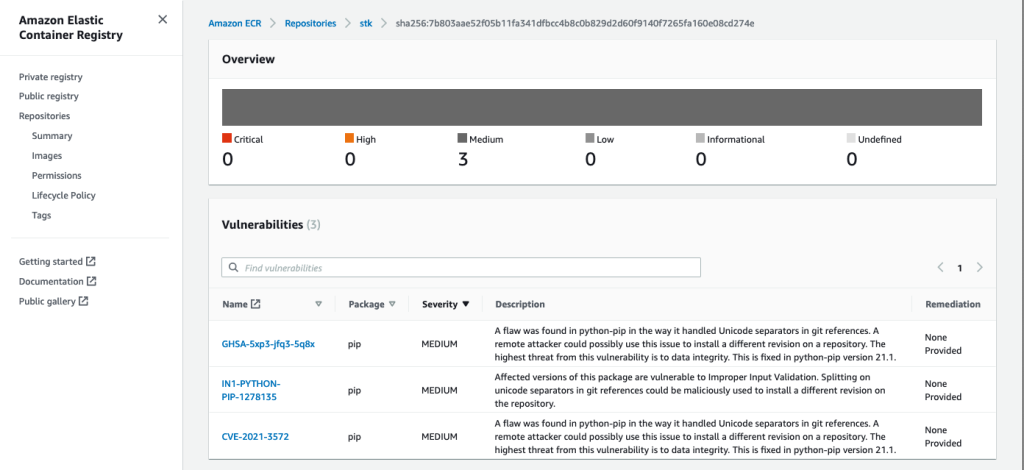Open Tags in the sidebar
The height and width of the screenshot is (470, 1024).
41,215
